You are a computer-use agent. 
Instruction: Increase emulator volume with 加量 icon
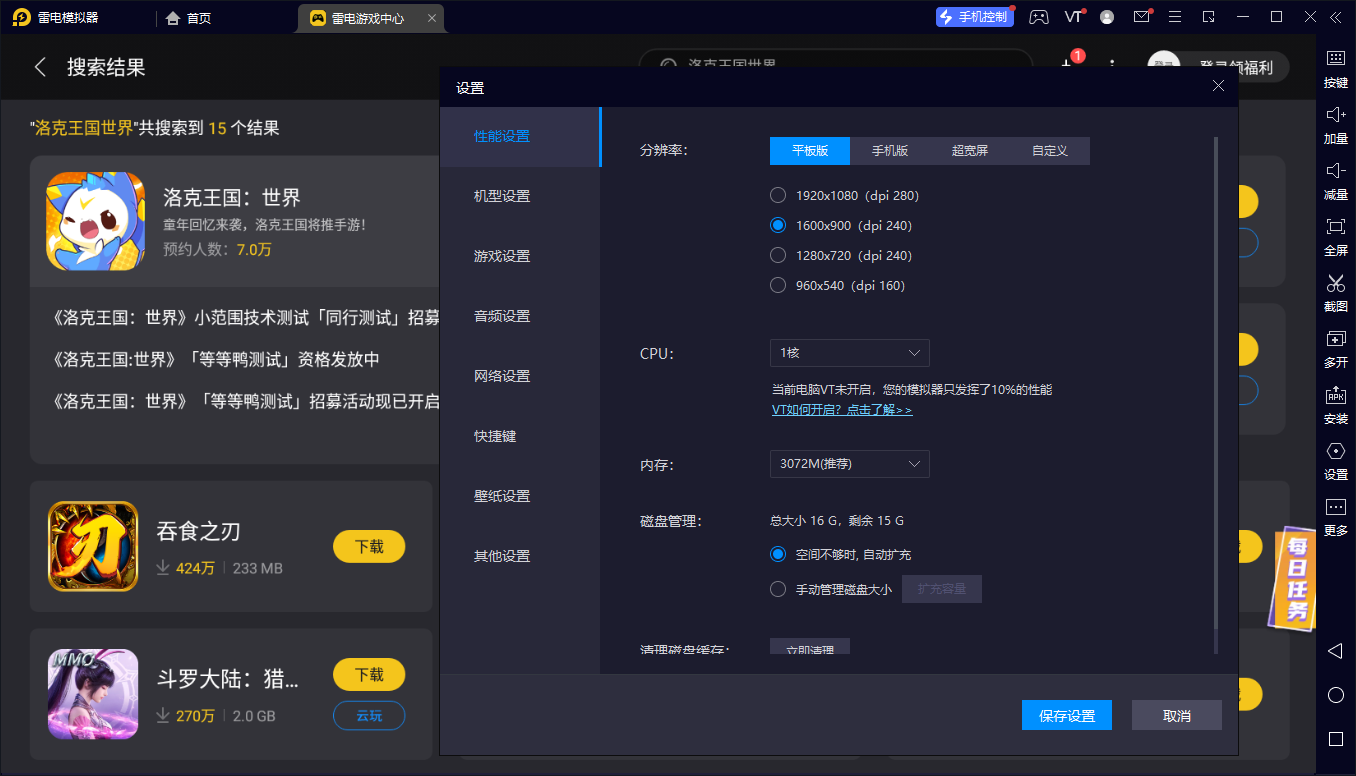[1336, 125]
